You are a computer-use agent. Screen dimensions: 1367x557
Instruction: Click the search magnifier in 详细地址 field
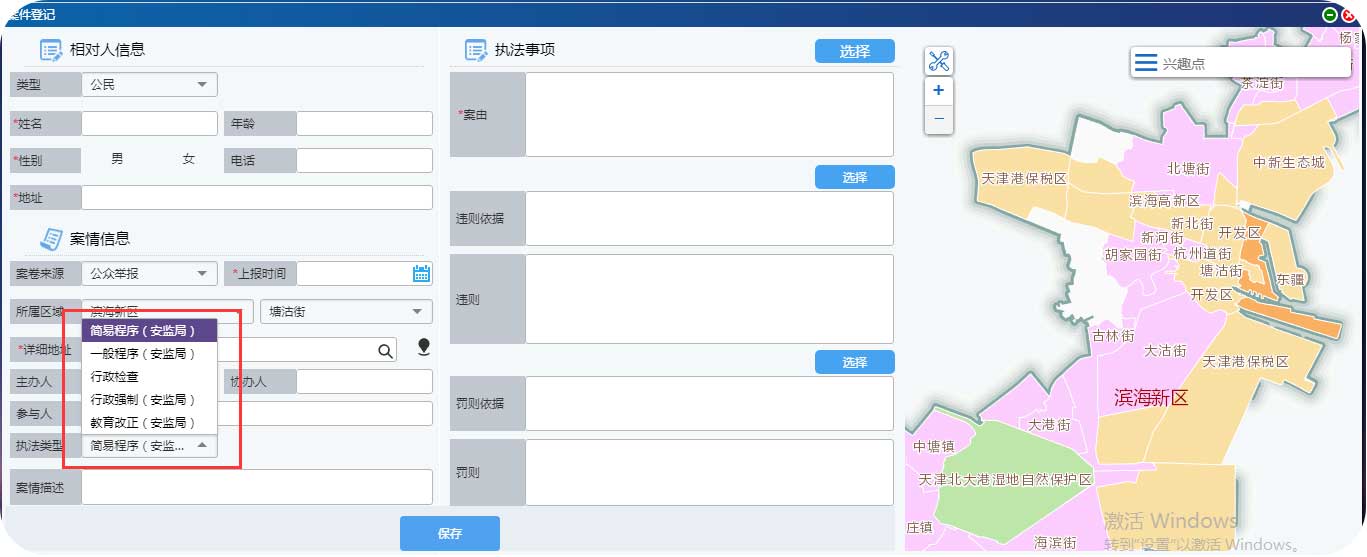pos(385,350)
